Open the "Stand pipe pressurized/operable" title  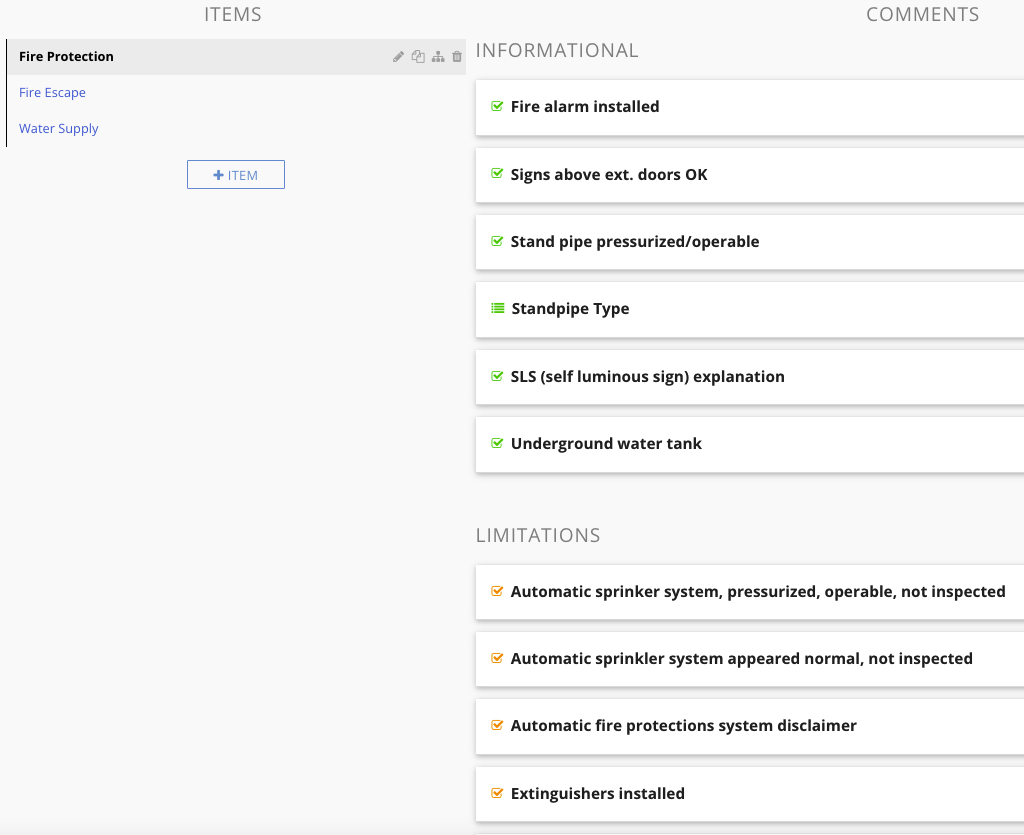(635, 242)
